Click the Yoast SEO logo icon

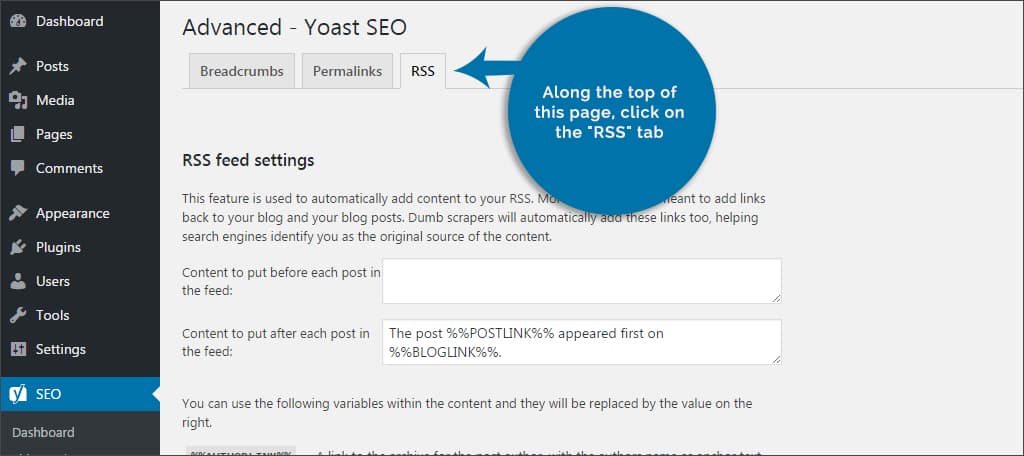18,394
